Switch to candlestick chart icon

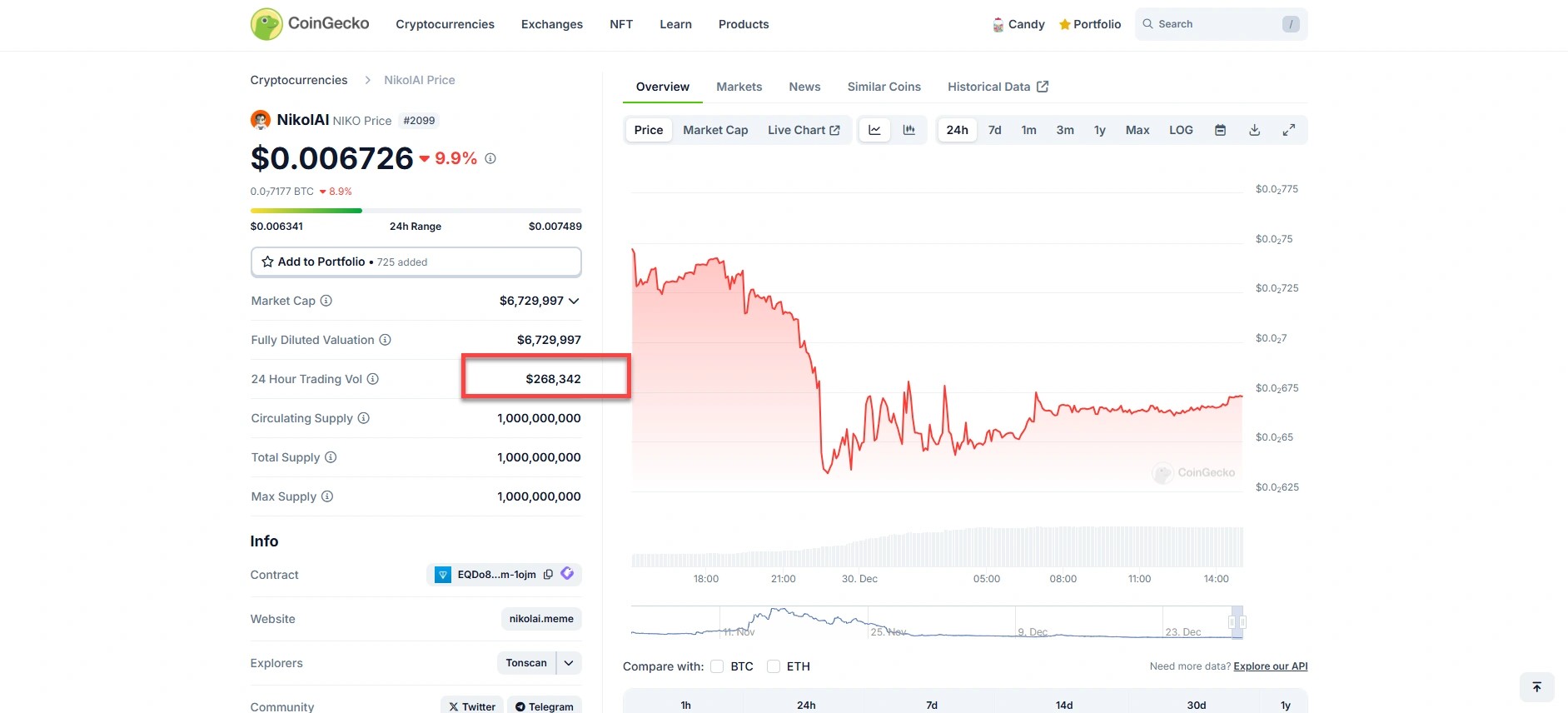point(909,130)
